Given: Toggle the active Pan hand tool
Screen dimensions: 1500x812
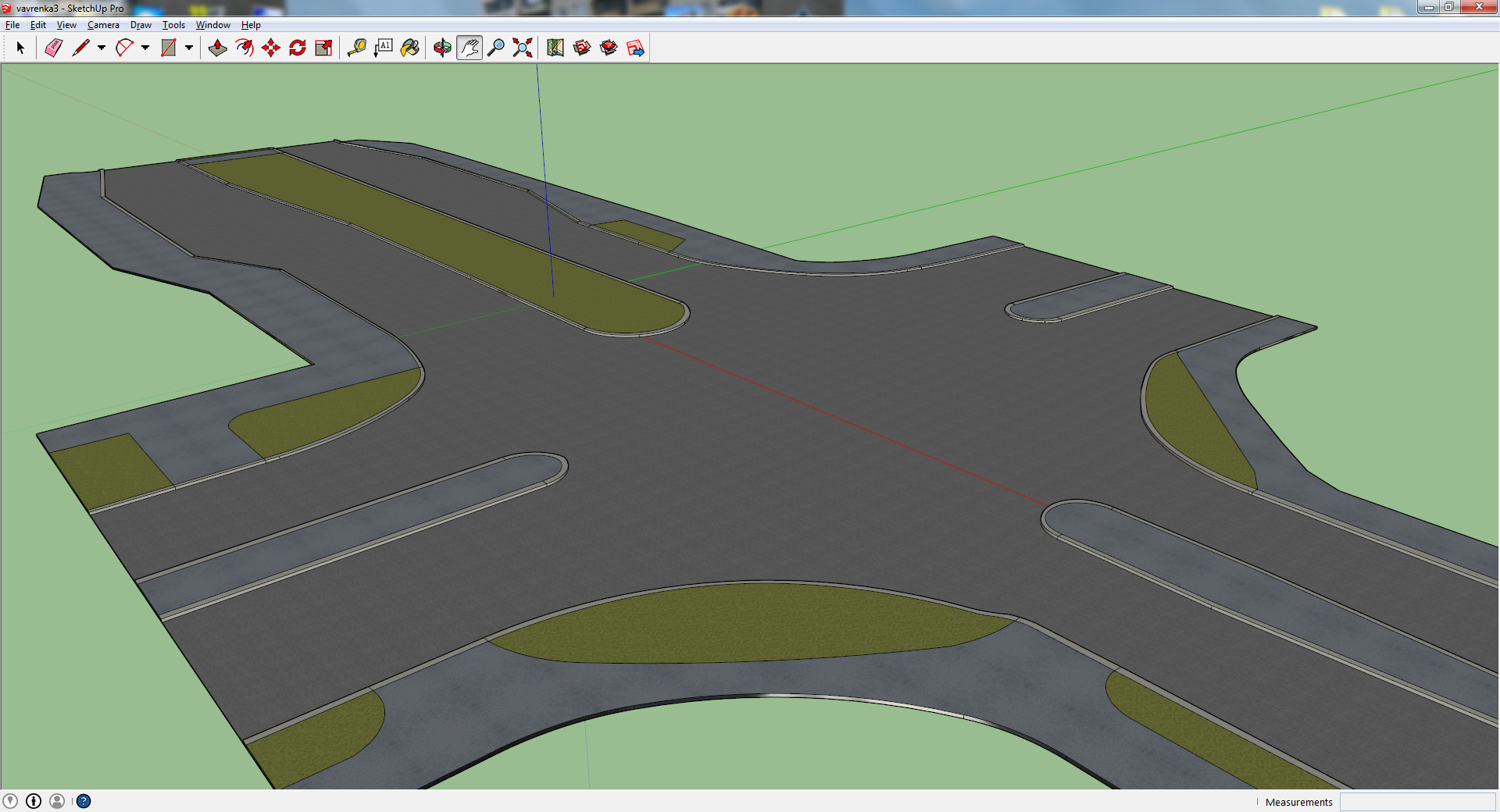Looking at the screenshot, I should click(x=469, y=48).
